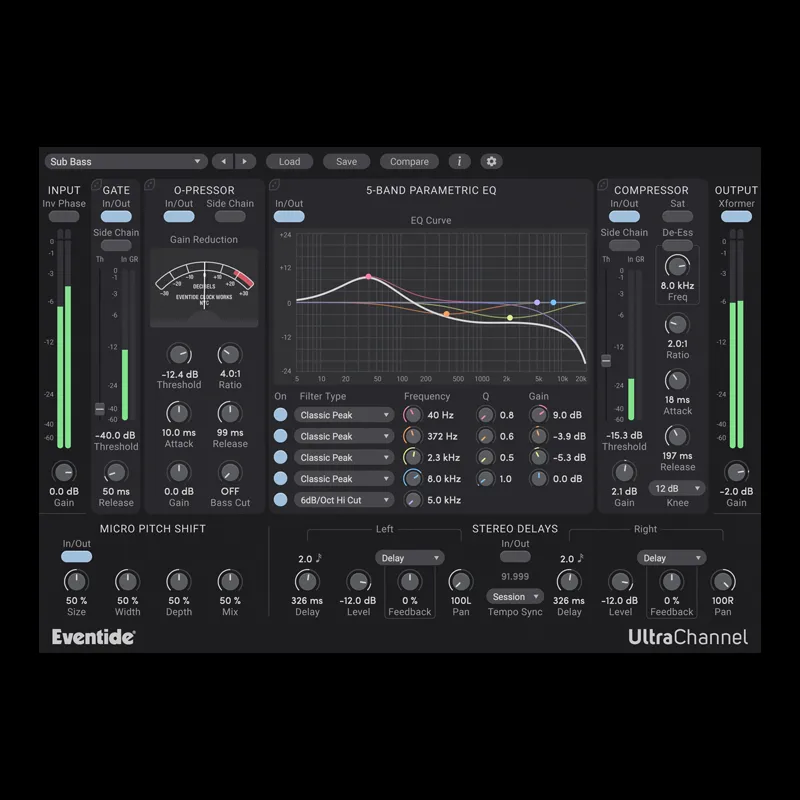The width and height of the screenshot is (800, 800).
Task: Click the Left delay Pan knob
Action: pyautogui.click(x=461, y=581)
